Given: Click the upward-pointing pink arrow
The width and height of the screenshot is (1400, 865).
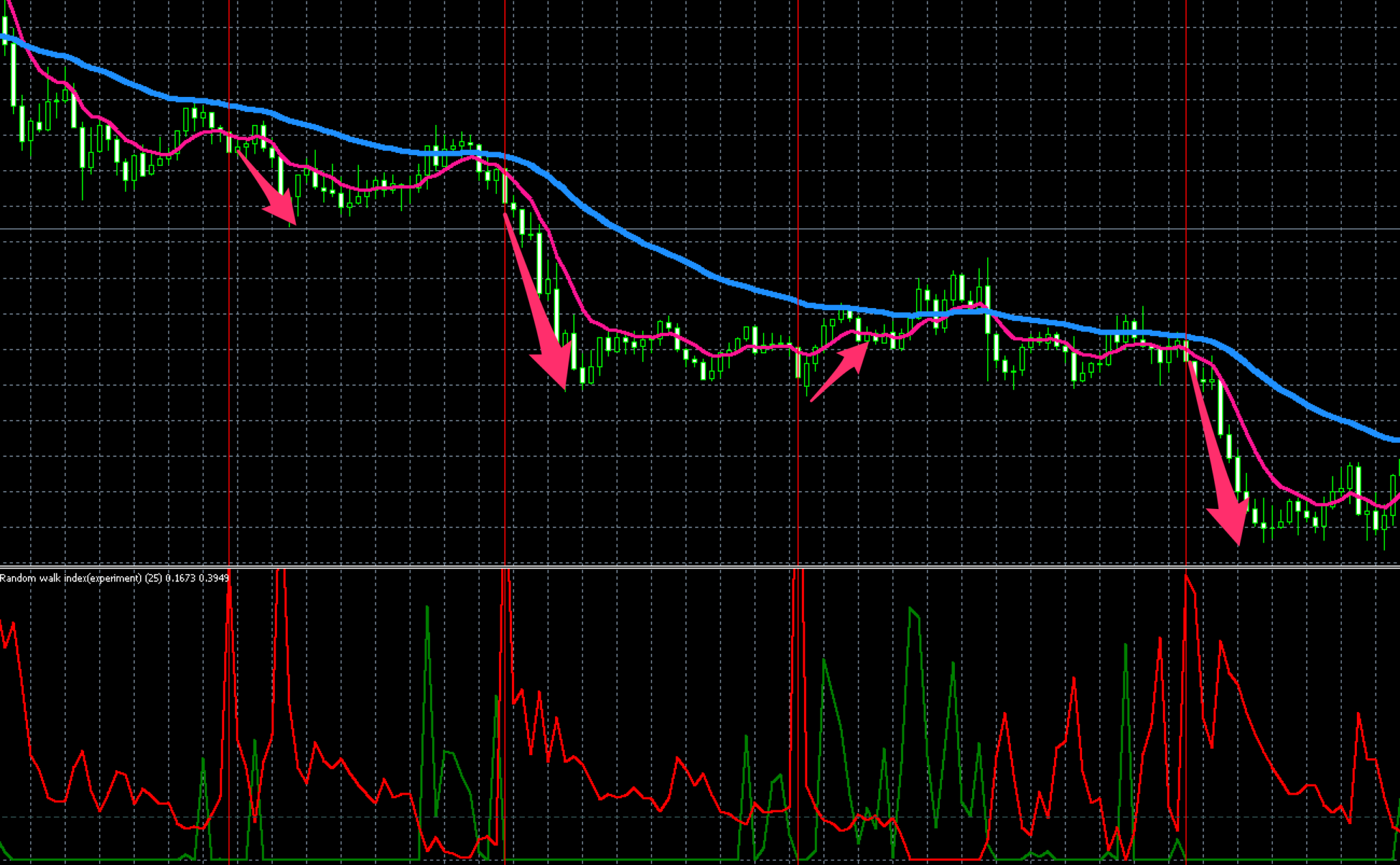Looking at the screenshot, I should 841,371.
